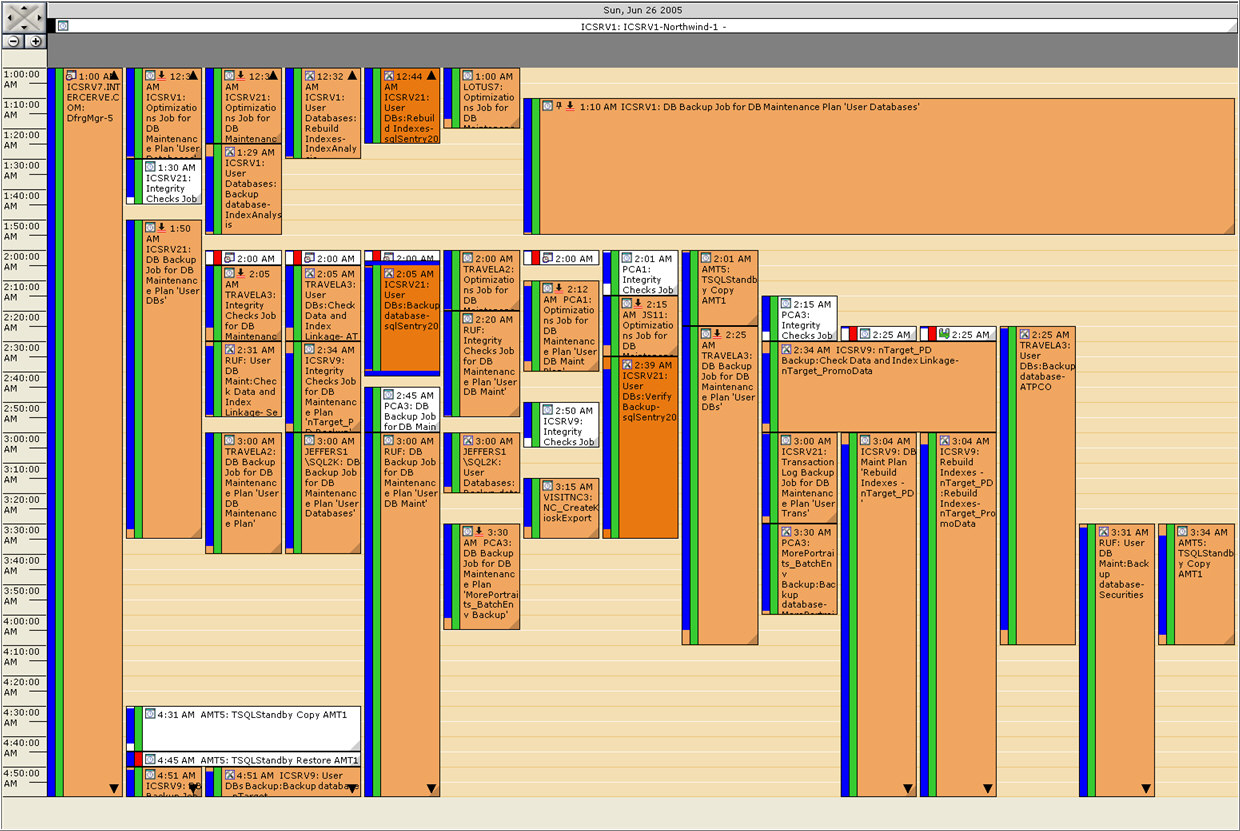Select the 2:39 AM ICSRV21 Verify Backup-sqlSentry20 event
The image size is (1240, 831).
[640, 447]
